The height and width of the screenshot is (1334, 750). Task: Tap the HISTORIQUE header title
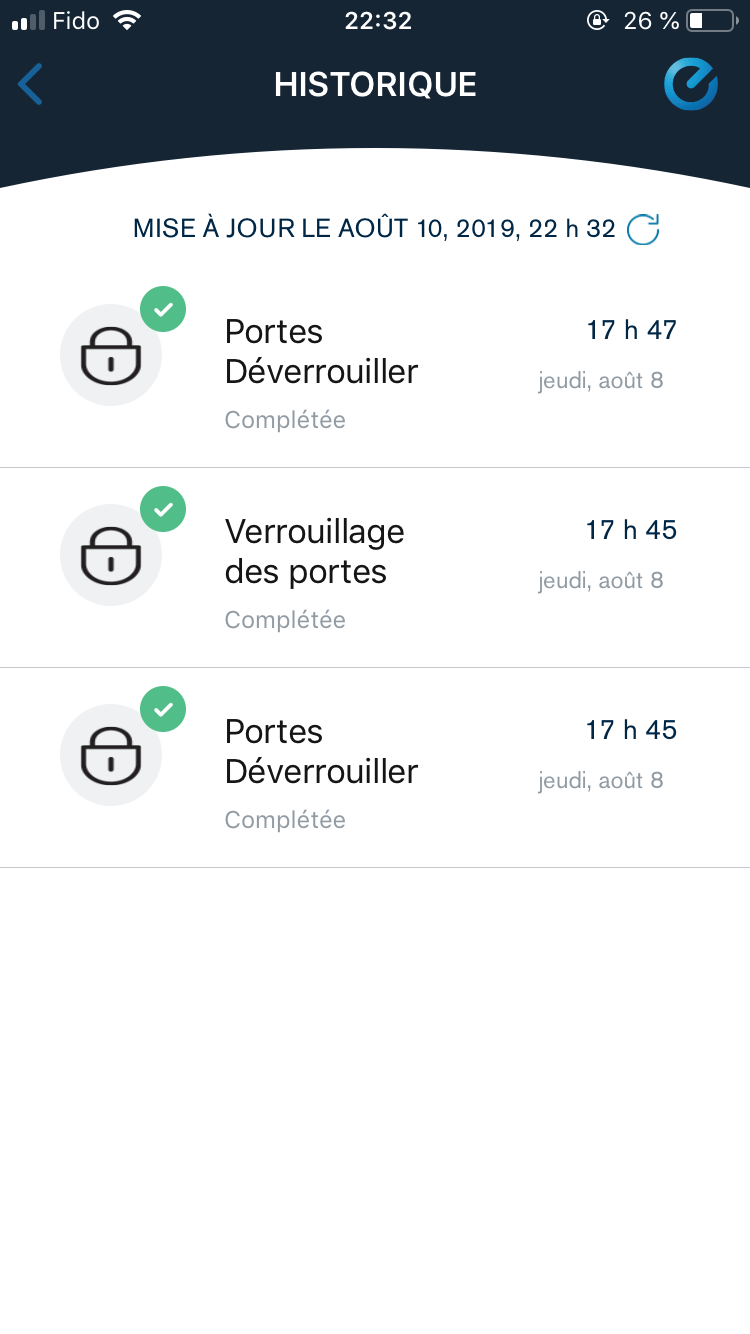tap(375, 85)
